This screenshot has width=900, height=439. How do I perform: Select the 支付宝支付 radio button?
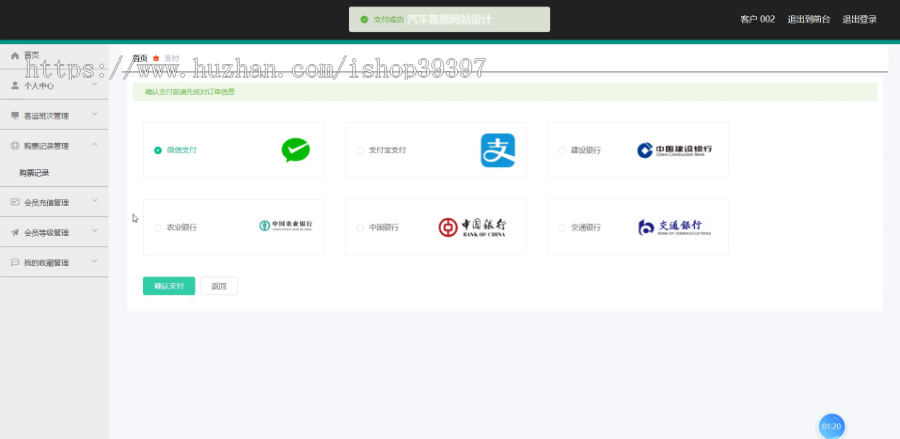coord(360,150)
